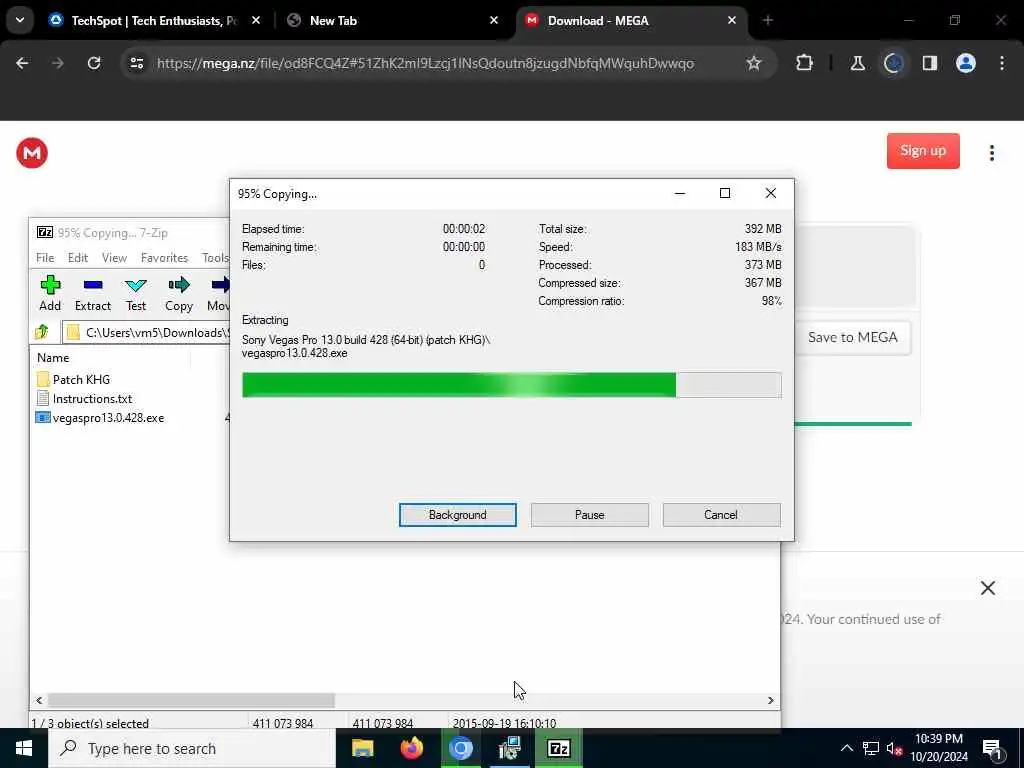This screenshot has height=768, width=1024.
Task: Open the MEGA page three-dot menu
Action: tap(991, 153)
